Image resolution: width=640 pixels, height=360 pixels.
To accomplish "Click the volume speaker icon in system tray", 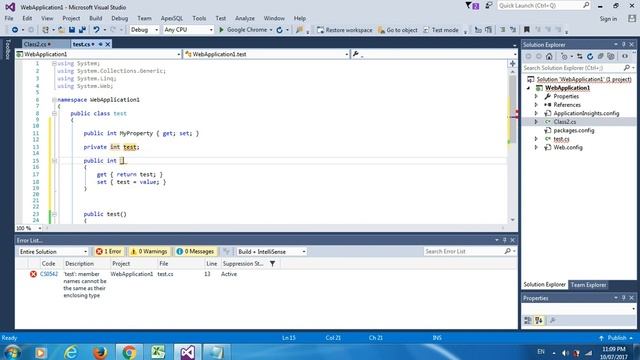I will pos(565,353).
